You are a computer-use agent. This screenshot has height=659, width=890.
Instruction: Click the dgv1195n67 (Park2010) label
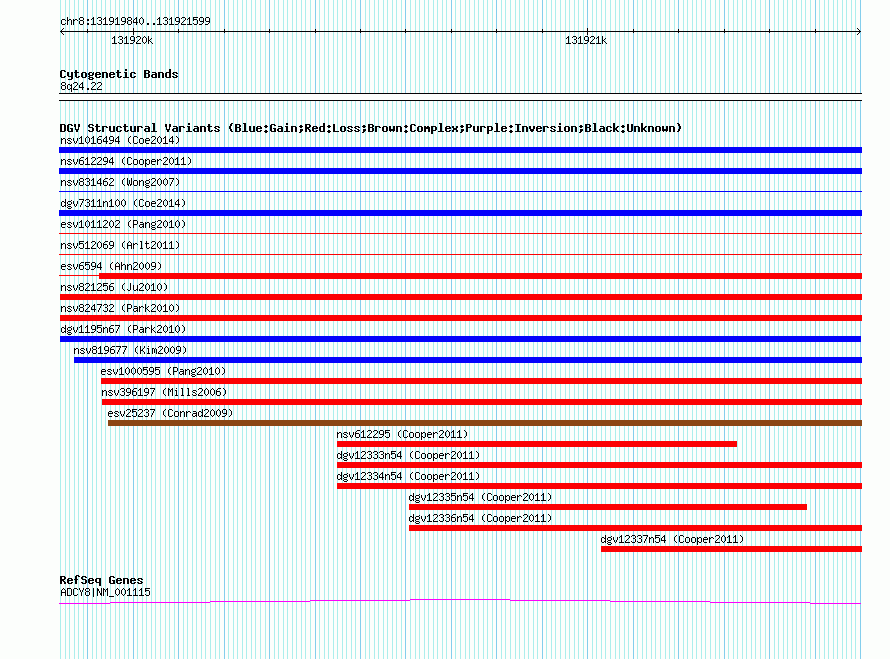pyautogui.click(x=123, y=329)
